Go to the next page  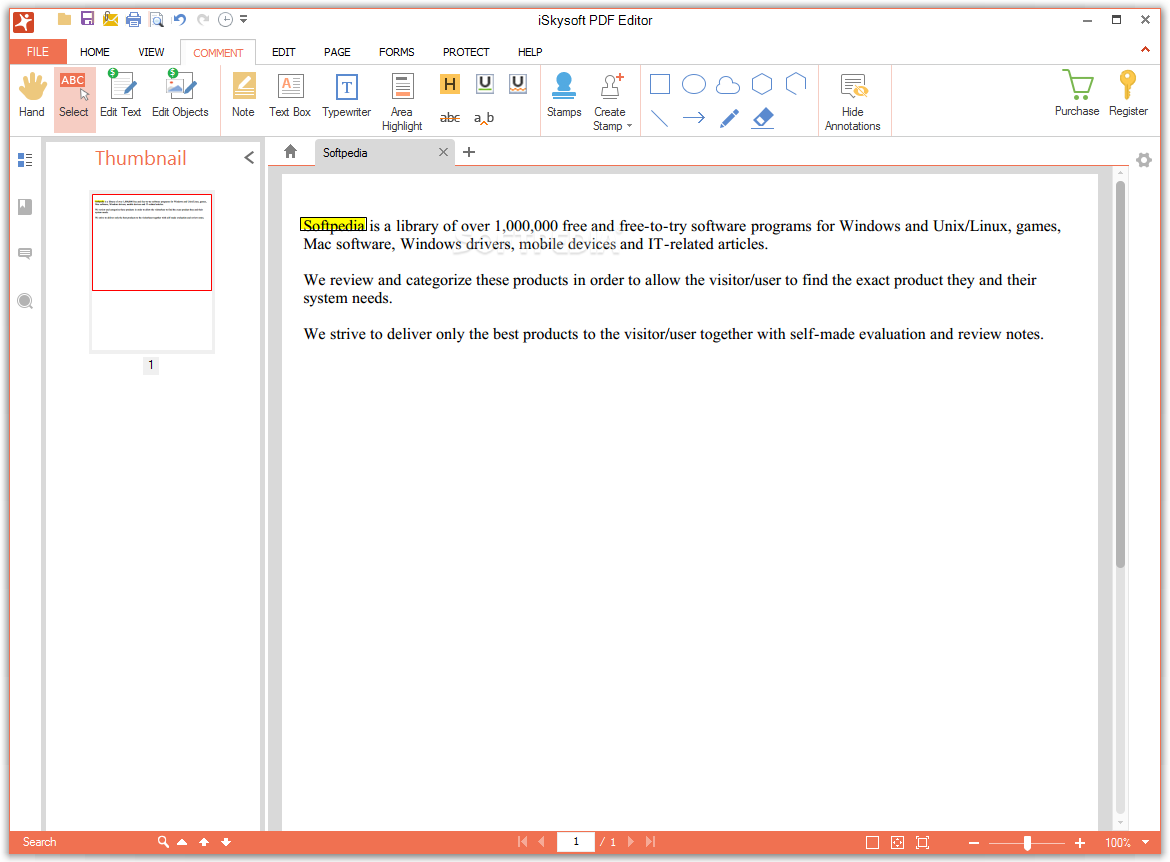click(631, 842)
